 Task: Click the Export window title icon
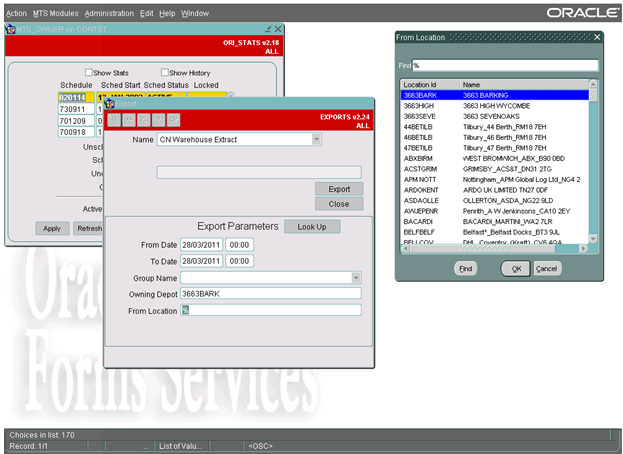109,104
